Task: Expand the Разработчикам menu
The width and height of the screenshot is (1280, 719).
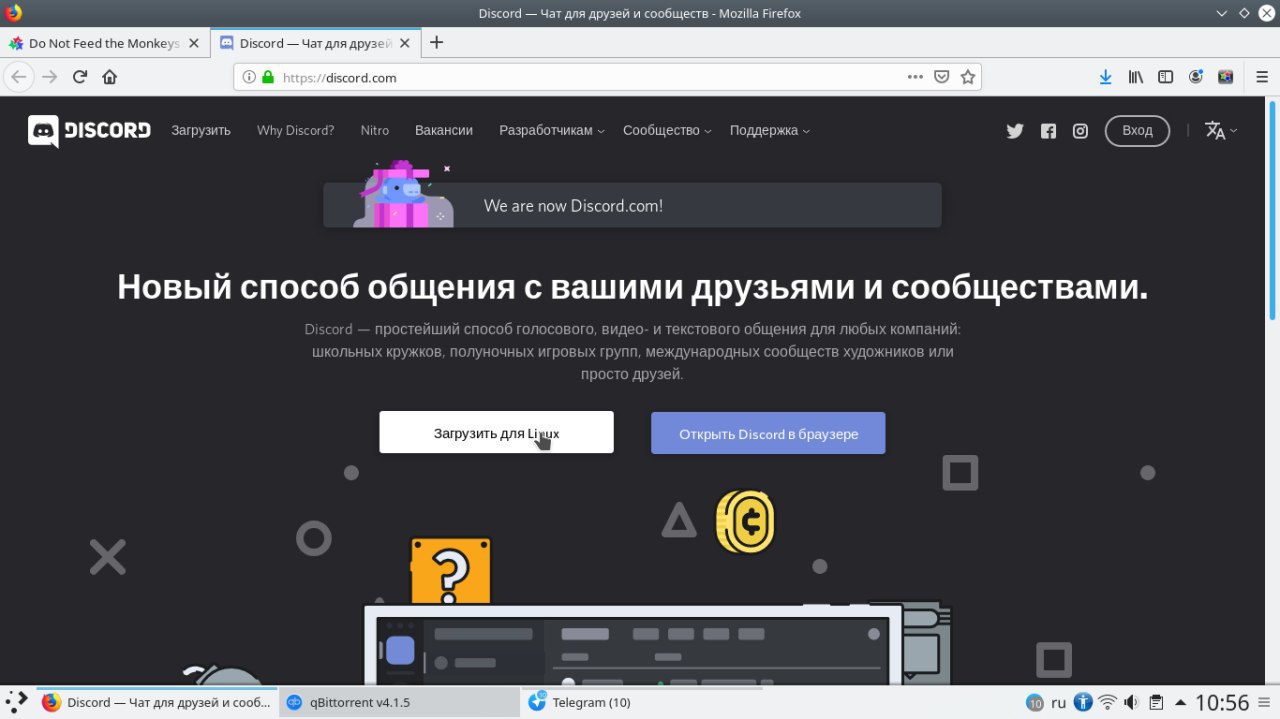Action: pos(552,130)
